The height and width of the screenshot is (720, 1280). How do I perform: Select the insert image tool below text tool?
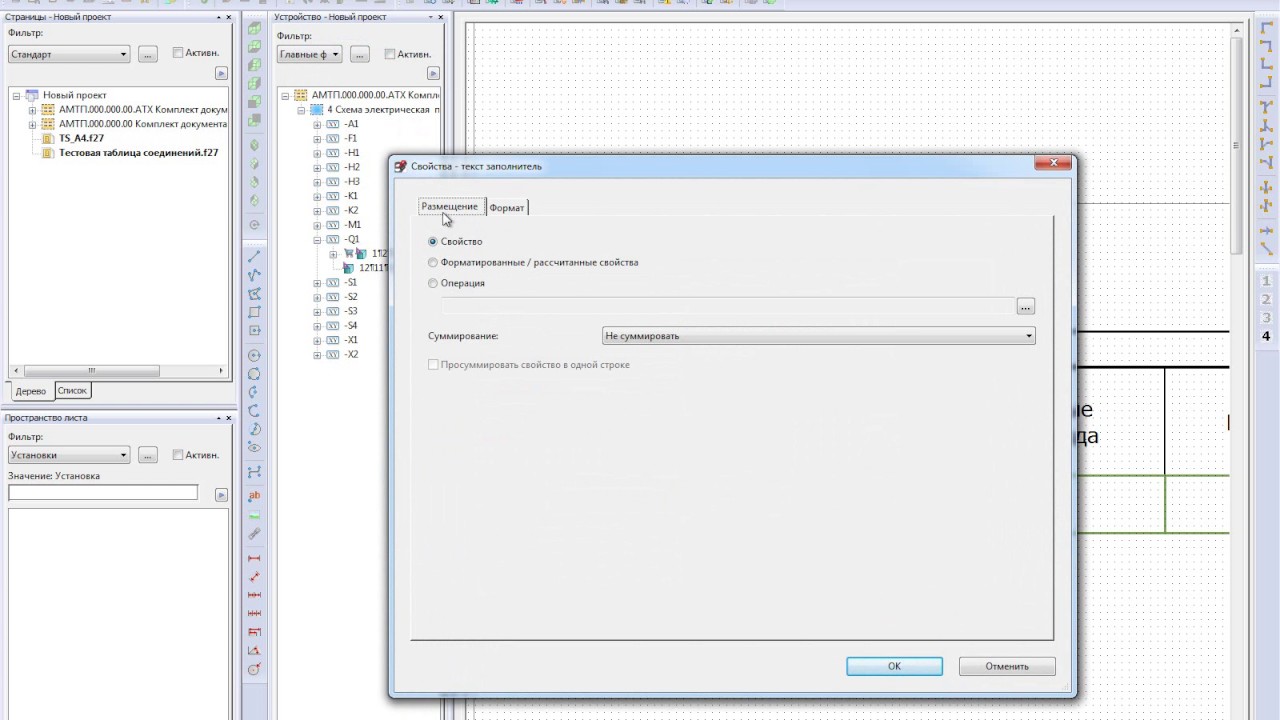254,515
